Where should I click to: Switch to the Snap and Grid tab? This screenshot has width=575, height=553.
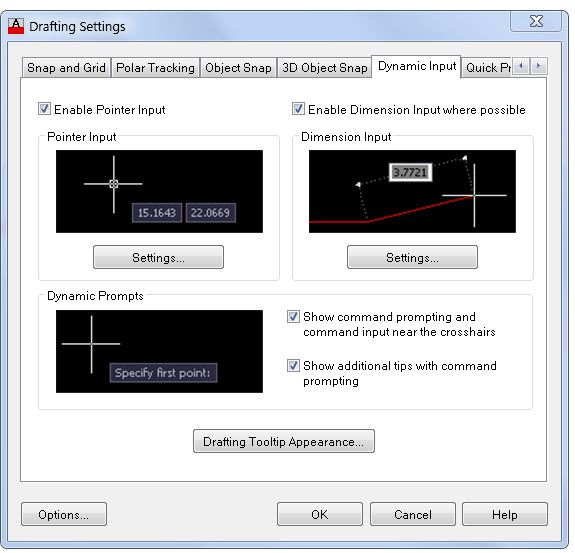click(66, 68)
